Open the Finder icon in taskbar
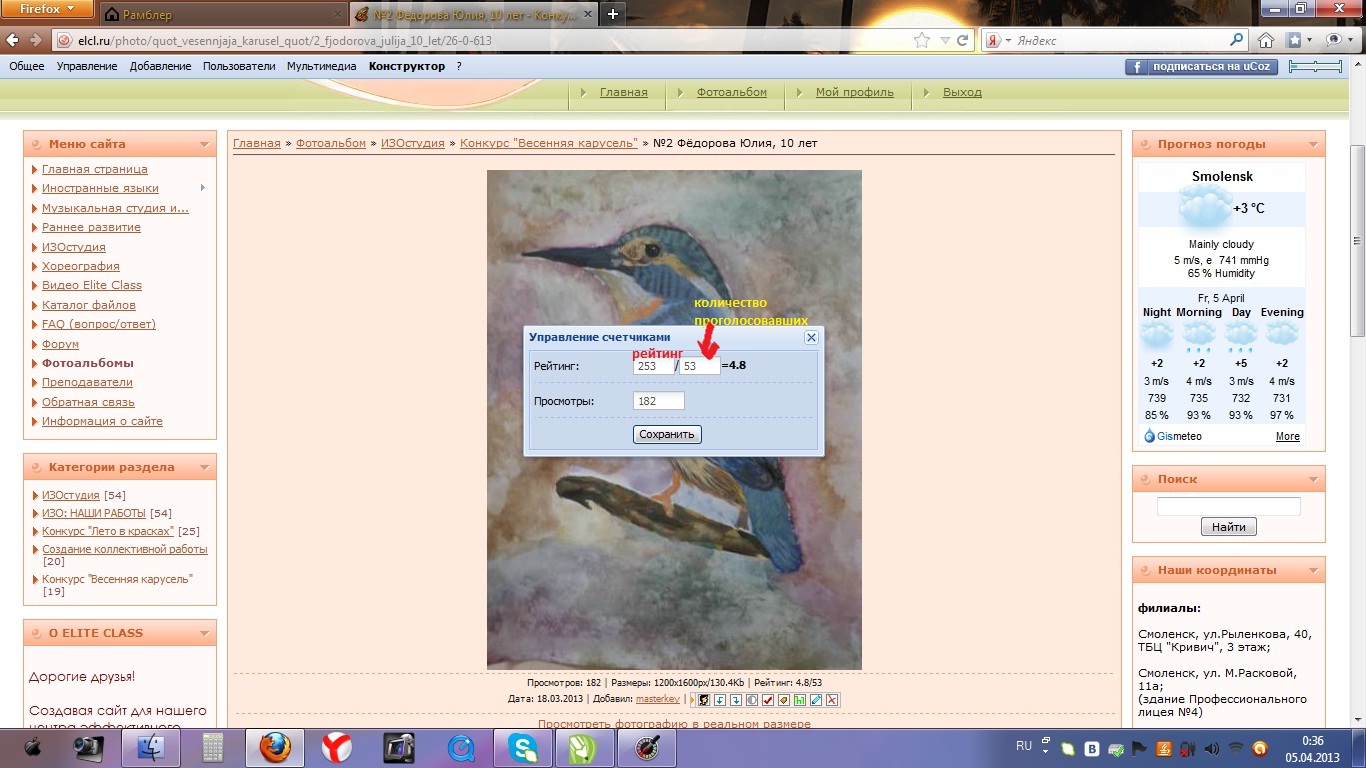 tap(150, 747)
